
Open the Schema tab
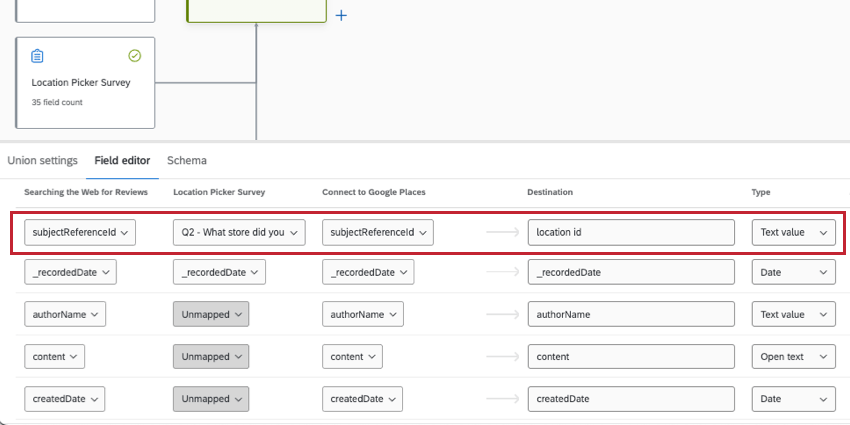(187, 160)
